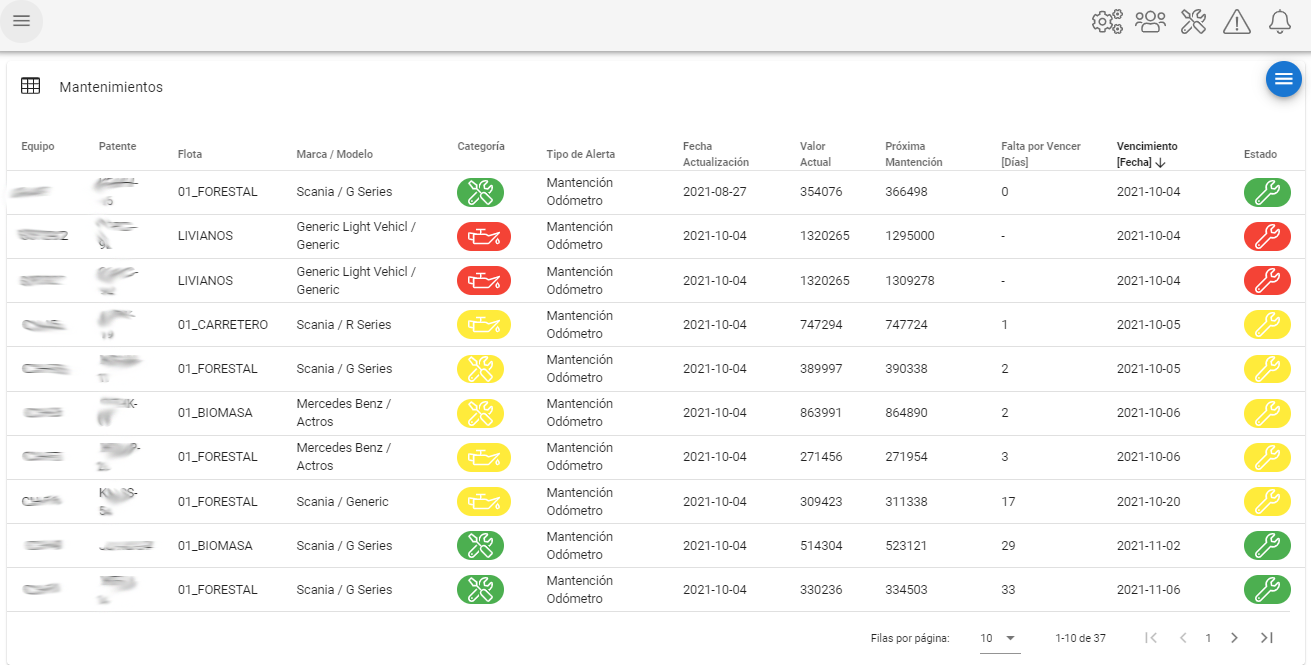This screenshot has height=665, width=1311.
Task: Open the maintenance tools icon in header
Action: pos(1194,21)
